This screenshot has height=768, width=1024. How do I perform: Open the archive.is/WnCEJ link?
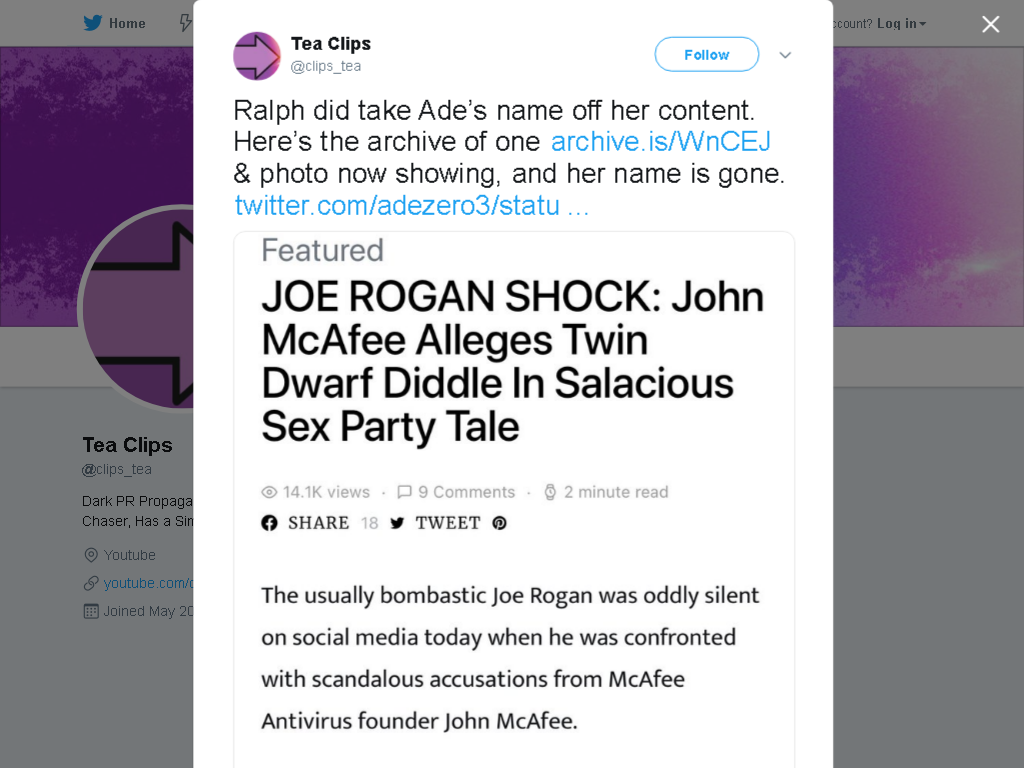pyautogui.click(x=660, y=142)
